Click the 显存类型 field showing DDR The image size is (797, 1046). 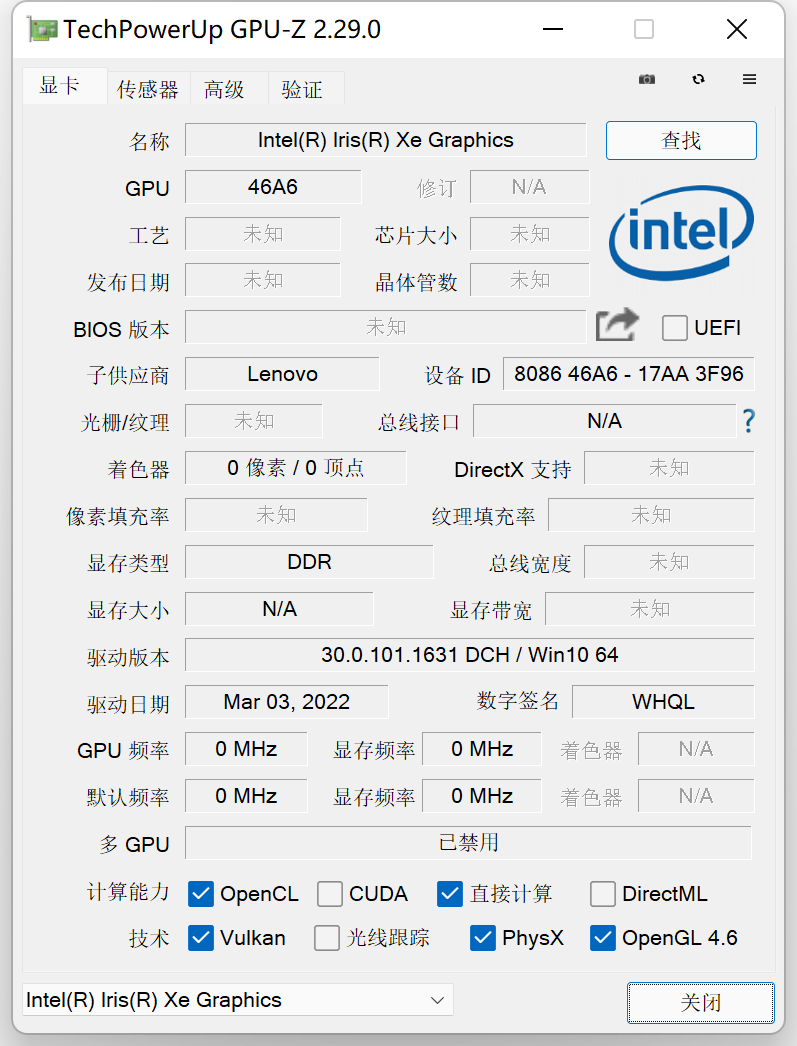coord(309,562)
